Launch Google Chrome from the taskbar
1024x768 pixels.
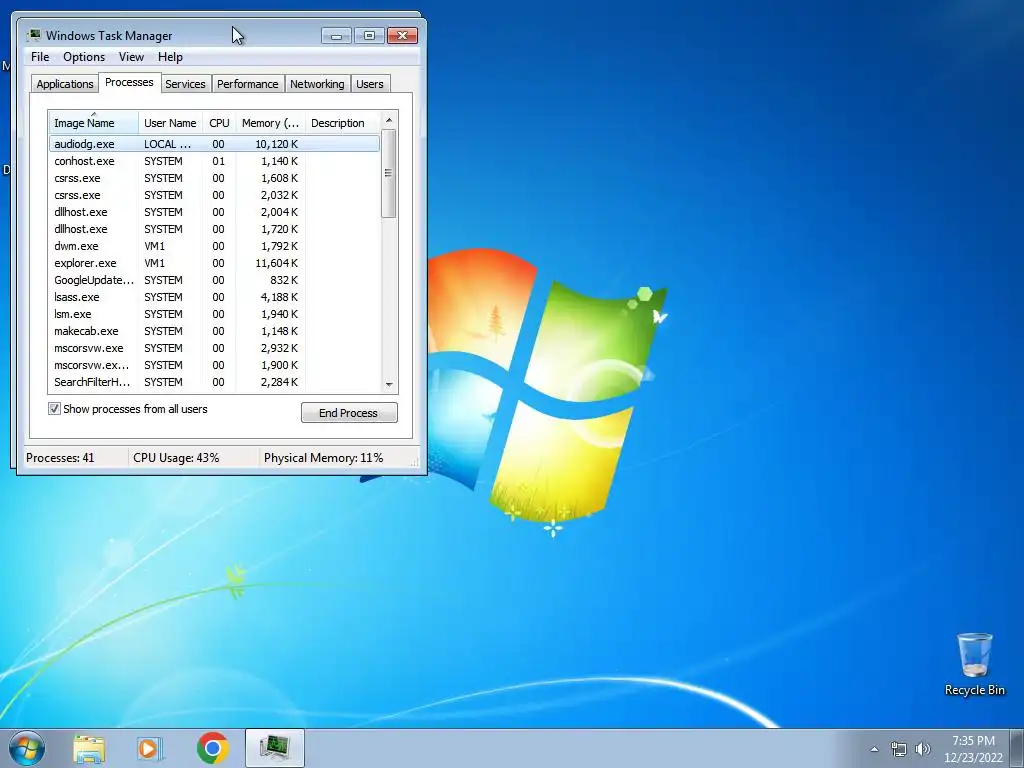click(213, 748)
